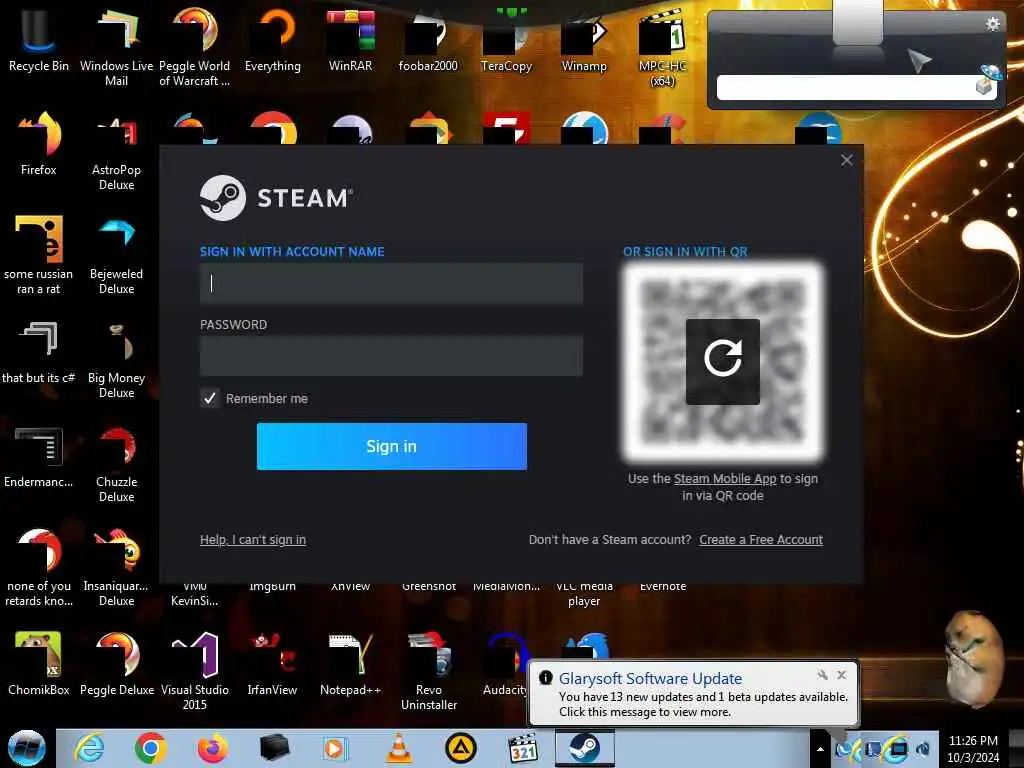Select the 'that but its c#' desktop icon

39,353
